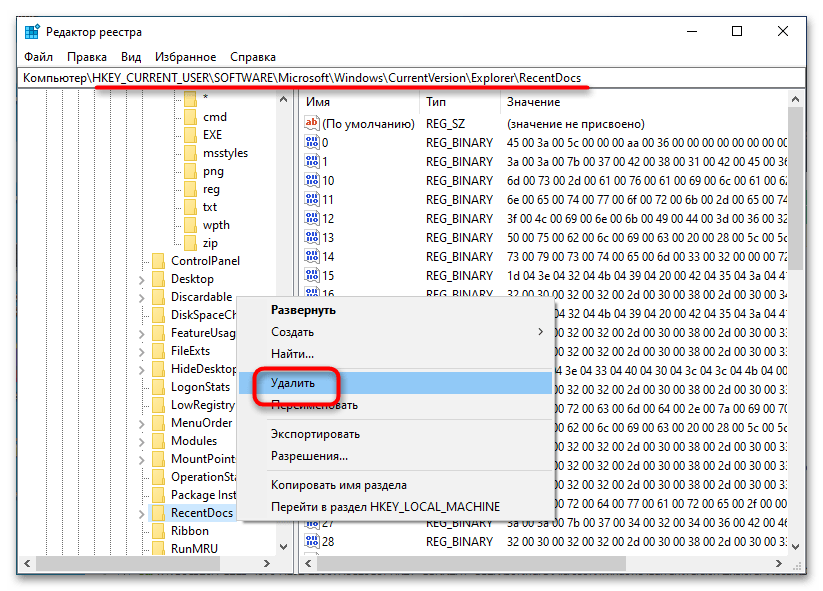
Task: Expand the FileExts key
Action: coord(142,352)
